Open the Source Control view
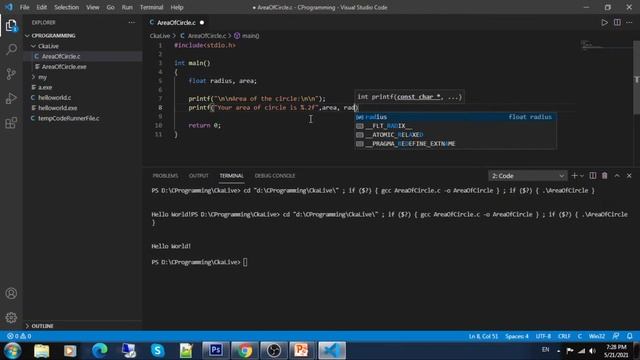 tap(11, 74)
